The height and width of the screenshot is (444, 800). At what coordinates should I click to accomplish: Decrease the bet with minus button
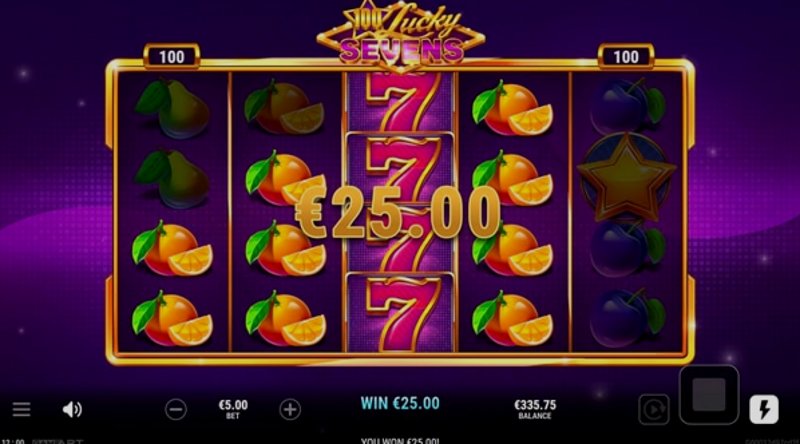coord(176,409)
